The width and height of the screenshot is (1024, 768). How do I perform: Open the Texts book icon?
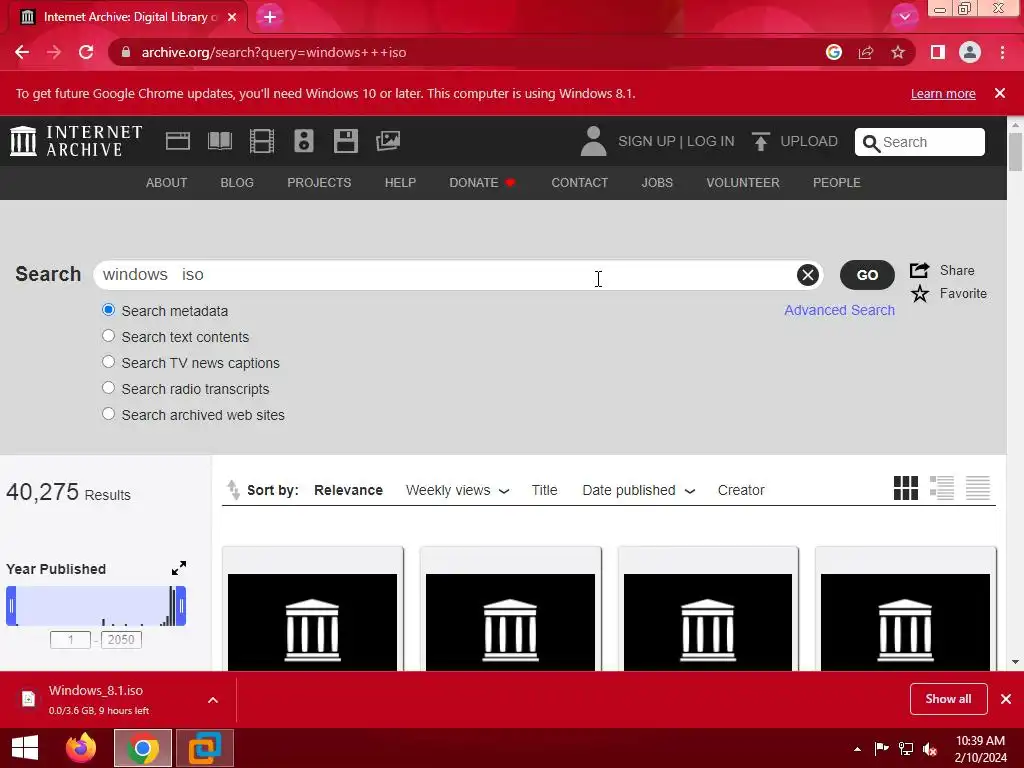pos(219,141)
